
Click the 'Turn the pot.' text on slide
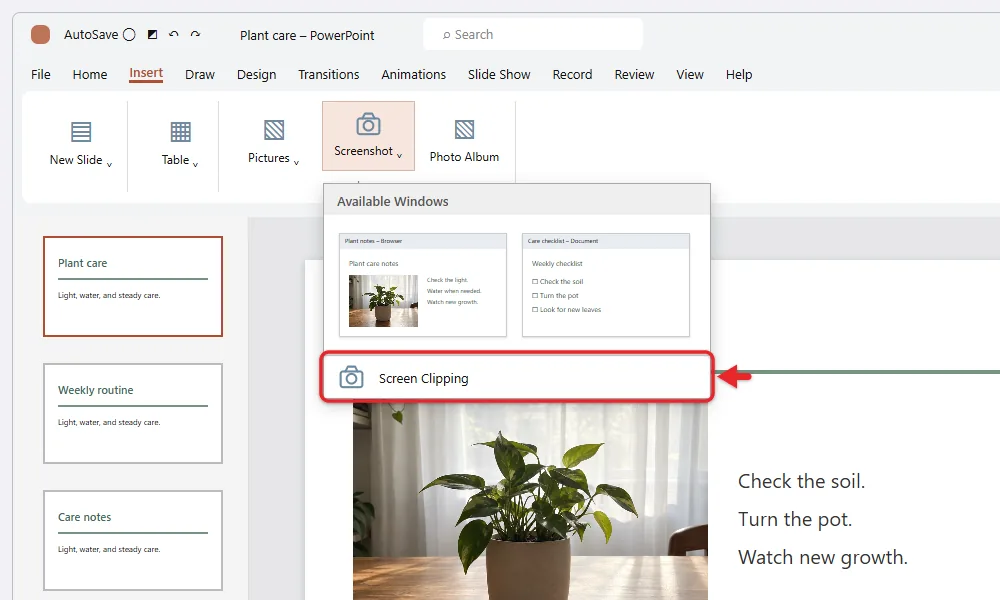(795, 519)
